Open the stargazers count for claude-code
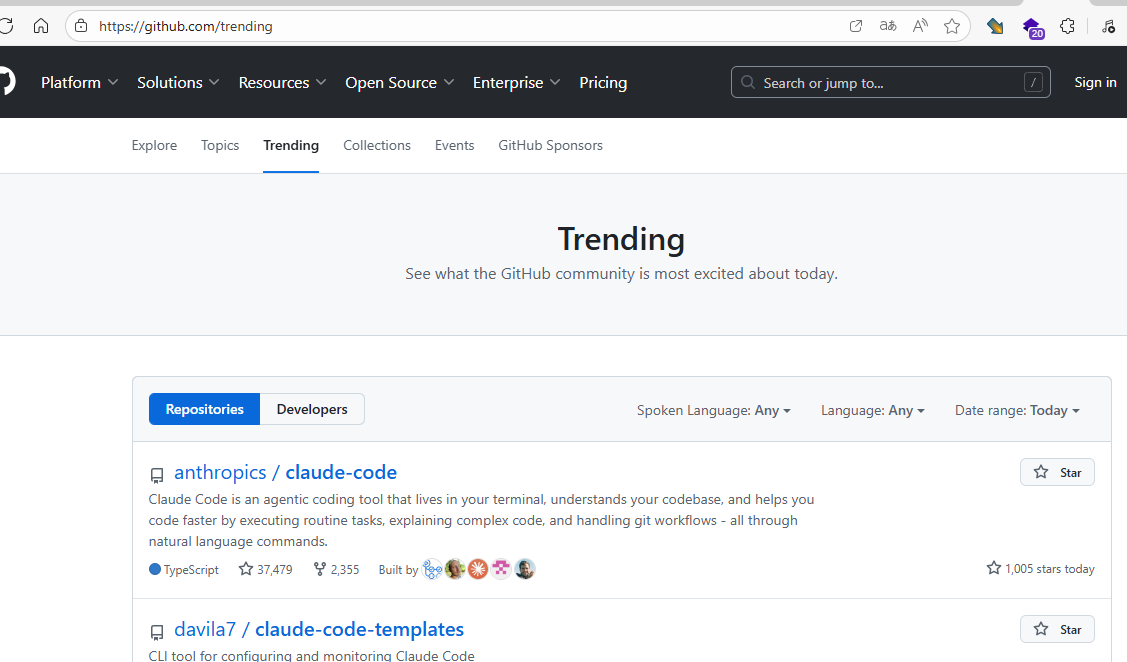1127x662 pixels. (x=265, y=569)
